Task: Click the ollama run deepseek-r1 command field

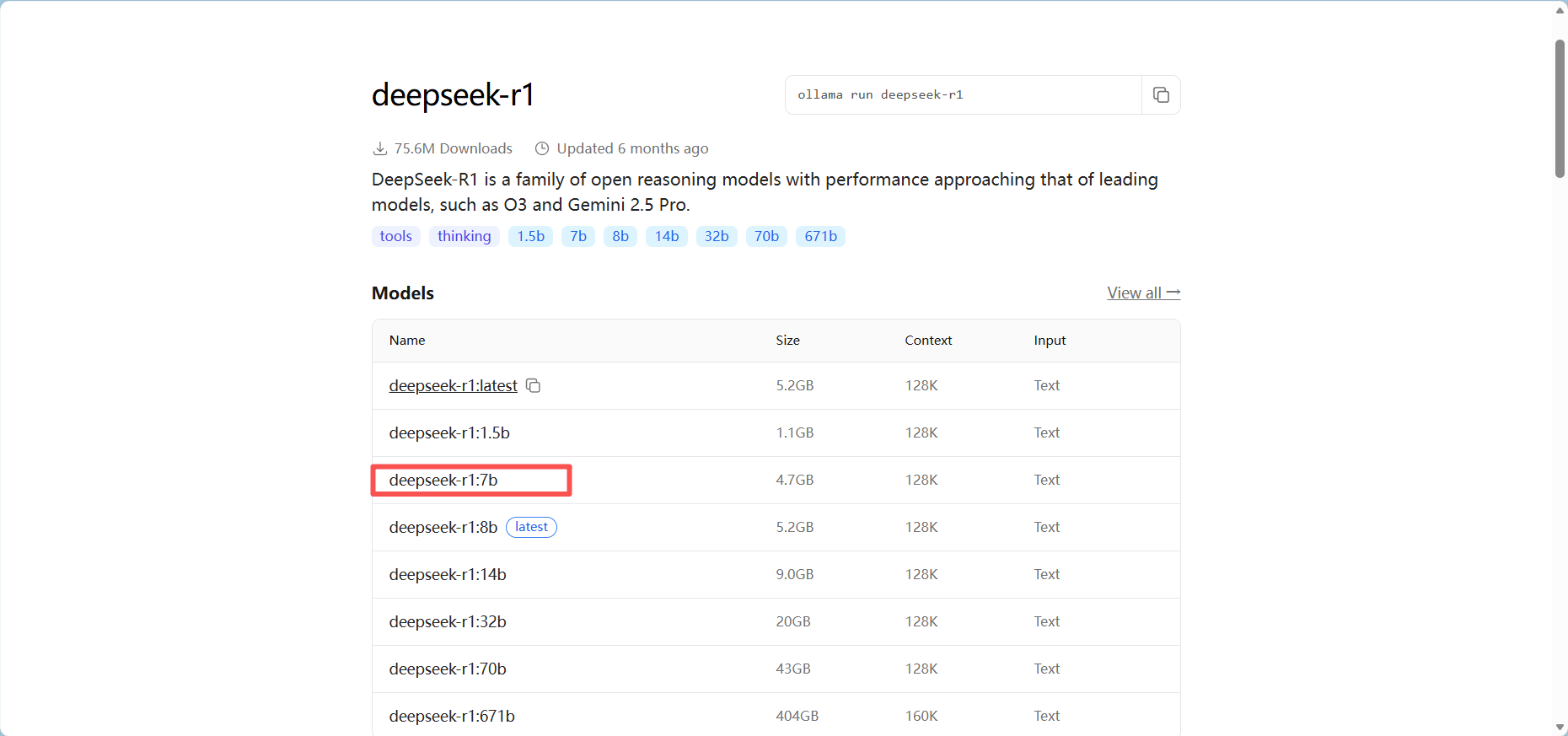Action: pyautogui.click(x=964, y=94)
